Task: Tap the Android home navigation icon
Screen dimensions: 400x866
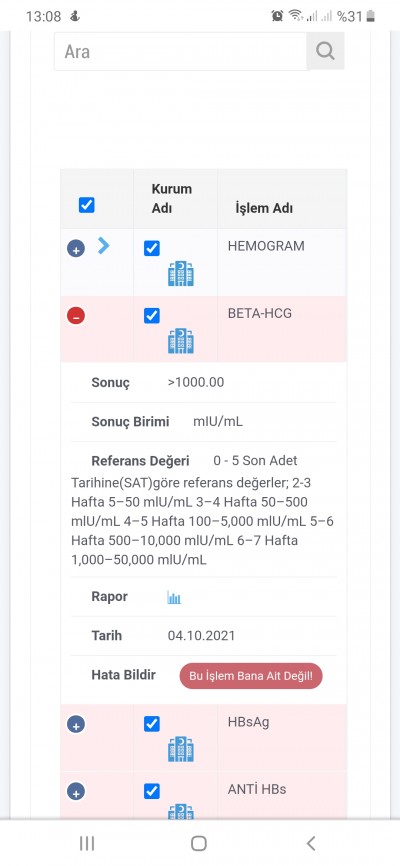Action: [x=199, y=843]
